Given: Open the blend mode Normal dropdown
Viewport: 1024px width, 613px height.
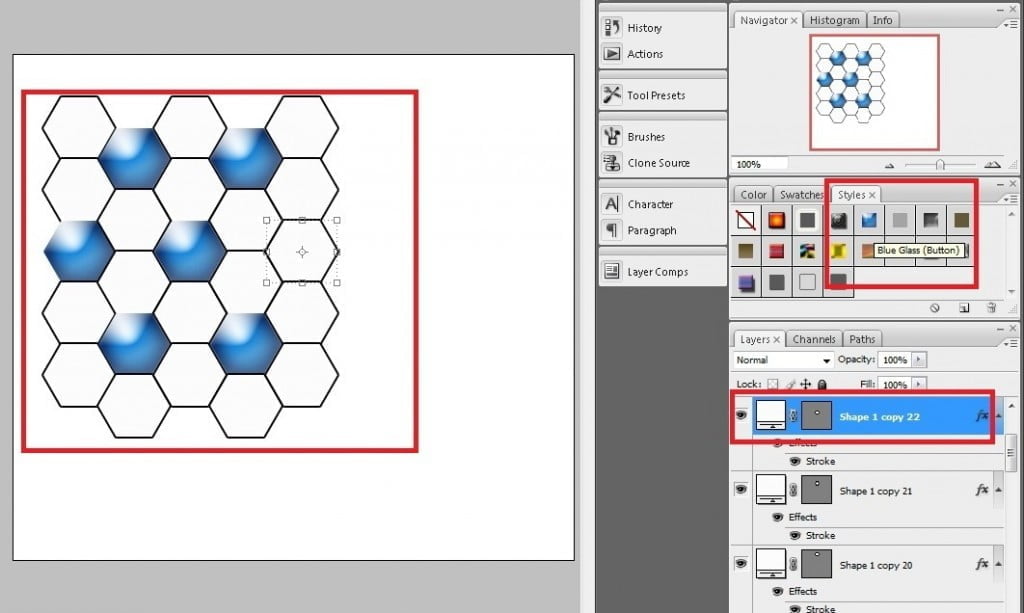Looking at the screenshot, I should pos(783,360).
